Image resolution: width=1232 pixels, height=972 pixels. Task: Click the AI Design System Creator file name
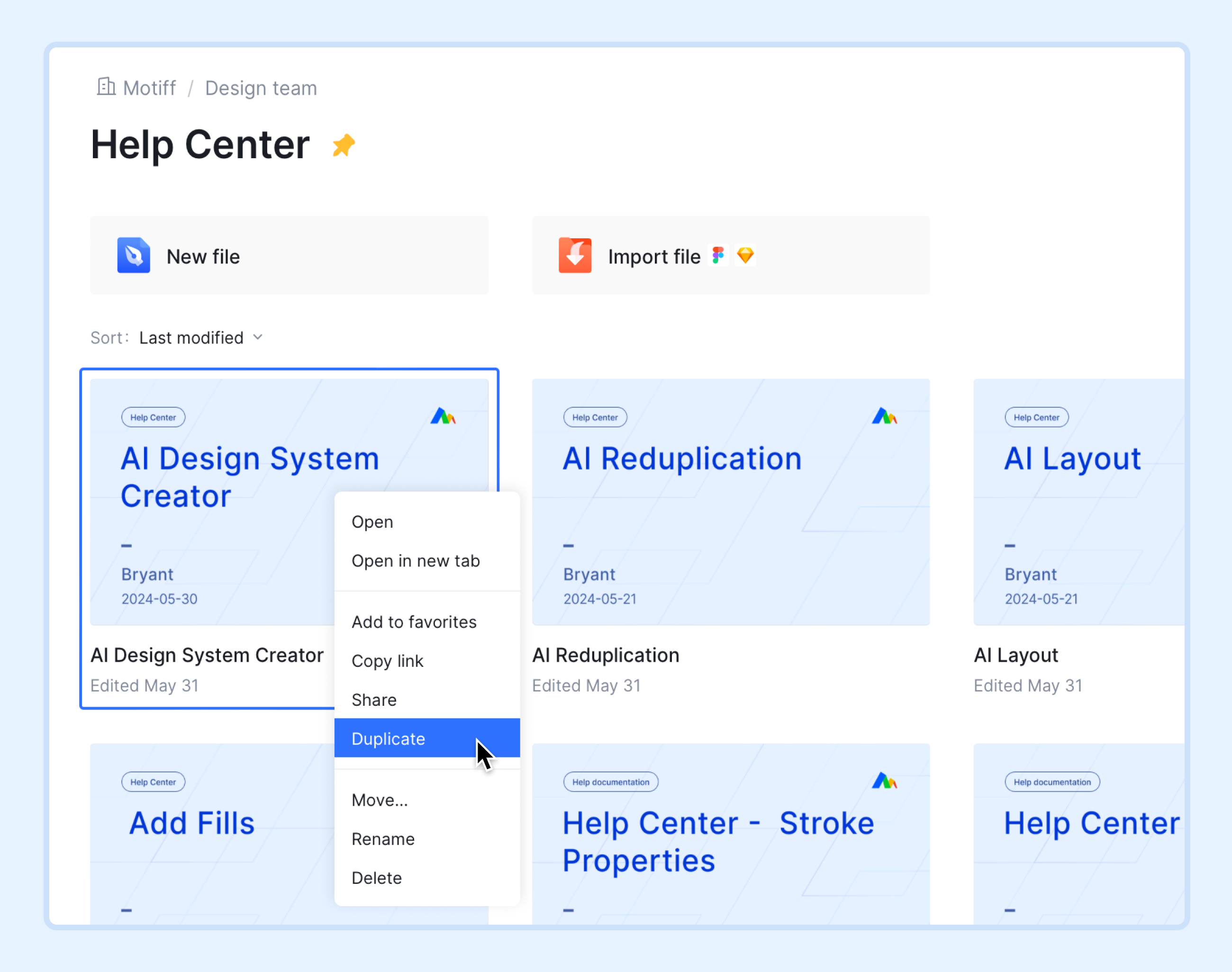(x=207, y=655)
